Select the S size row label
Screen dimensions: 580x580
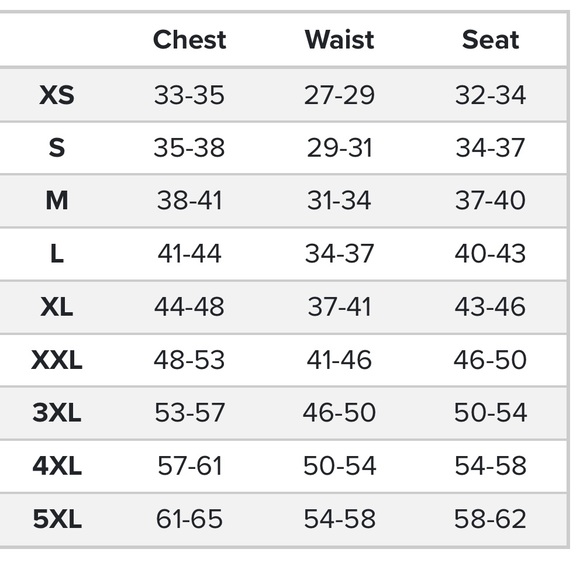57,148
